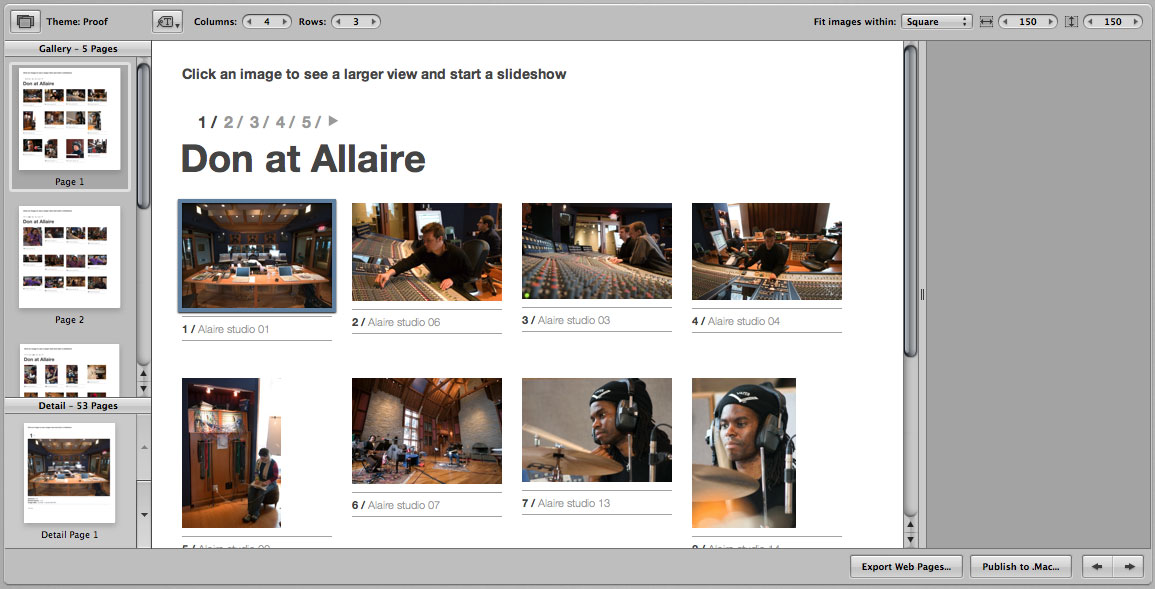Click the caption Alaire studio 06
This screenshot has width=1155, height=589.
tap(404, 322)
